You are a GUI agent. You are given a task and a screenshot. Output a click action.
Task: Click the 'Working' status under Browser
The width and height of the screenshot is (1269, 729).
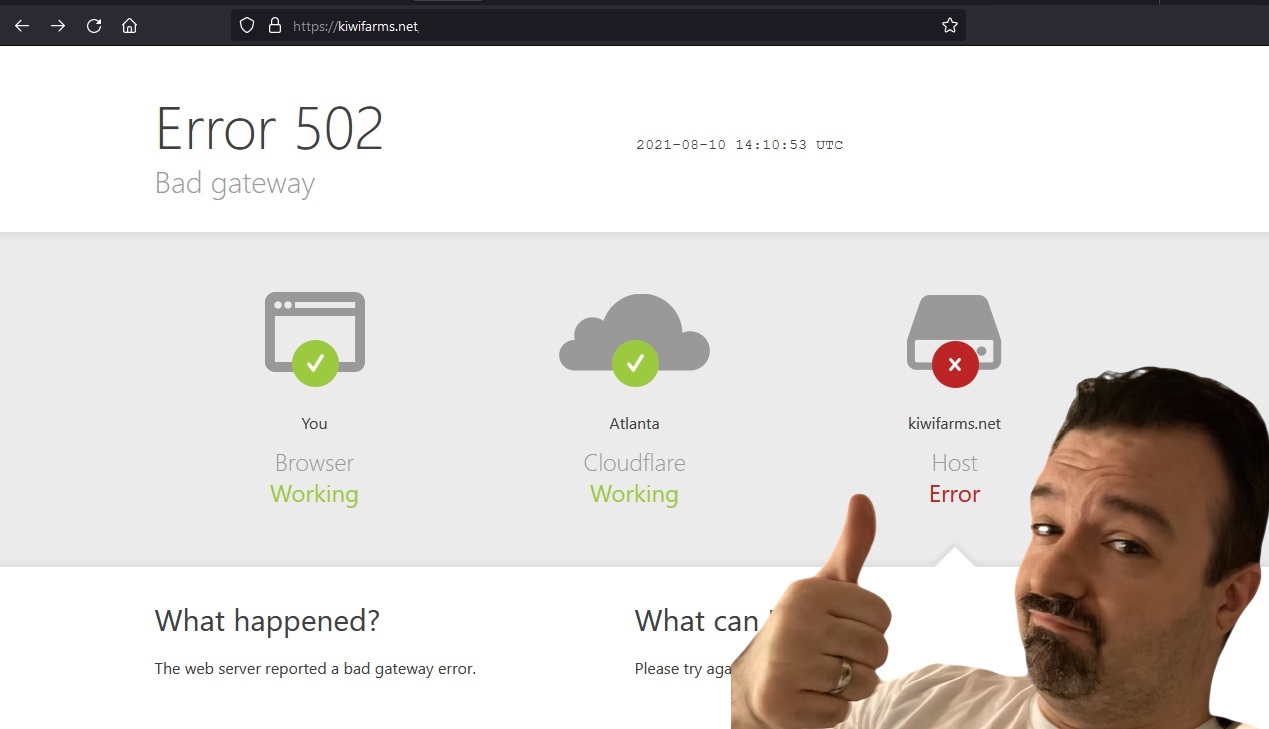314,494
